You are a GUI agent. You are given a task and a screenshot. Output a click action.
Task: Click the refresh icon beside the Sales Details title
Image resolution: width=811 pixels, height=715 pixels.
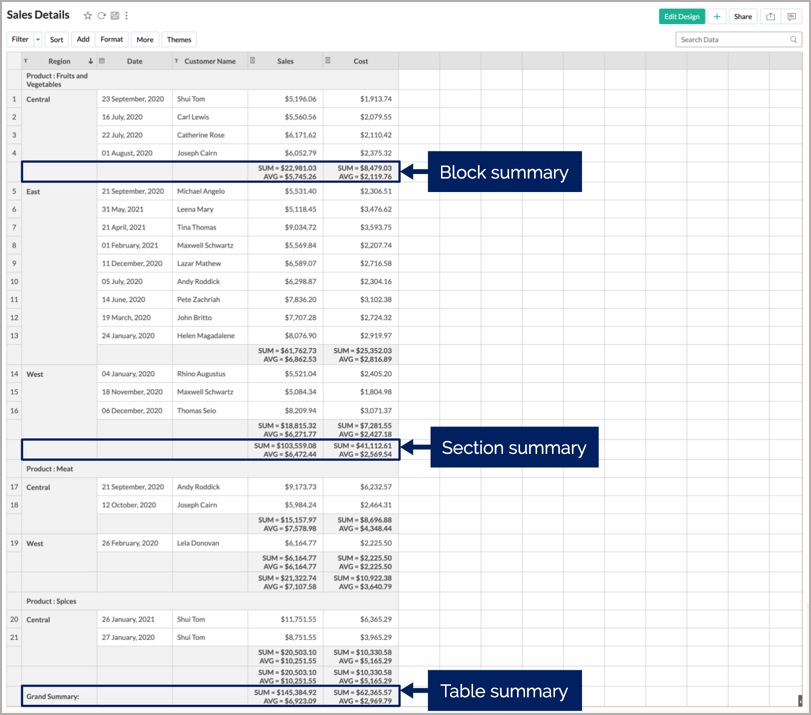pos(102,16)
